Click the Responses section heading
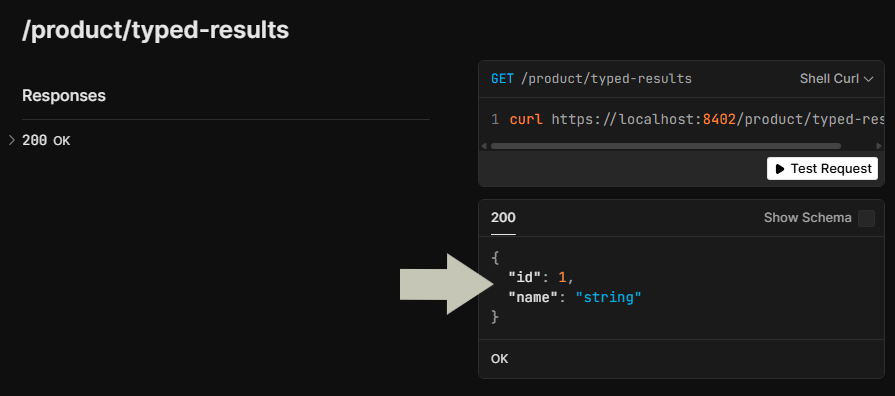 [x=64, y=95]
